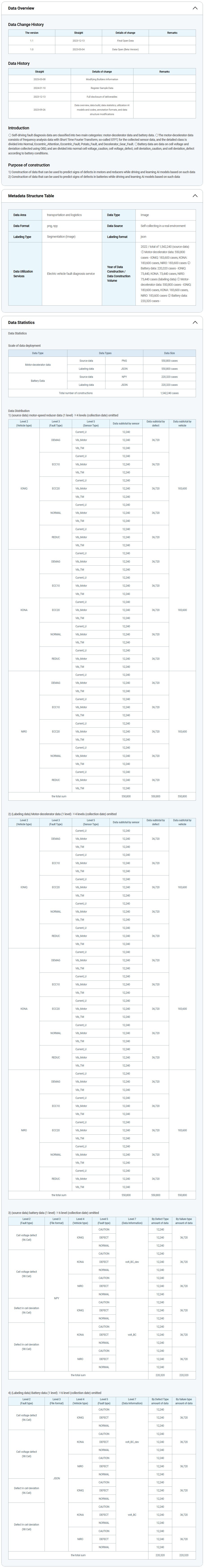The height and width of the screenshot is (1568, 204).
Task: Click the Data History heading
Action: (19, 63)
